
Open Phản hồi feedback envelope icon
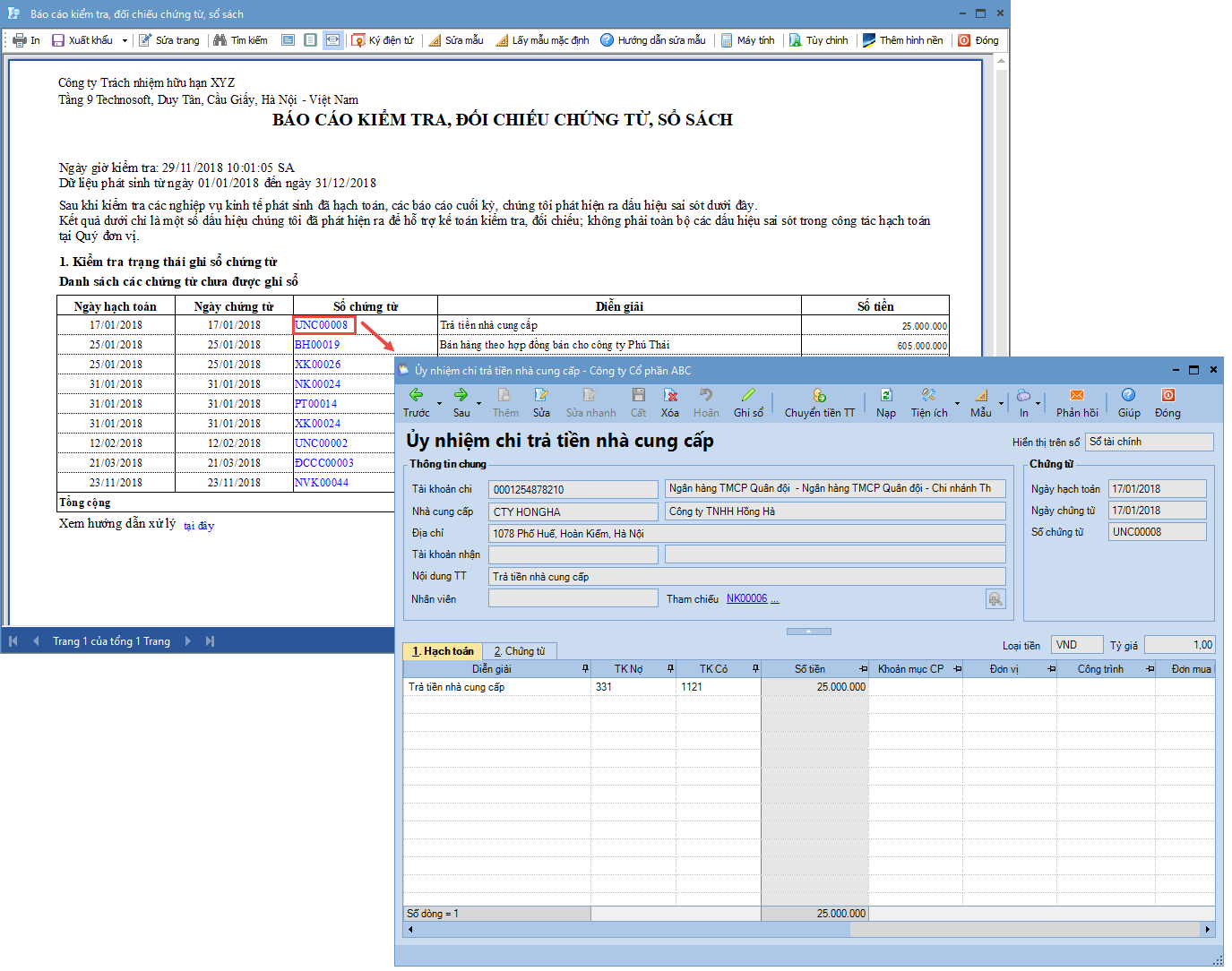[x=1077, y=396]
